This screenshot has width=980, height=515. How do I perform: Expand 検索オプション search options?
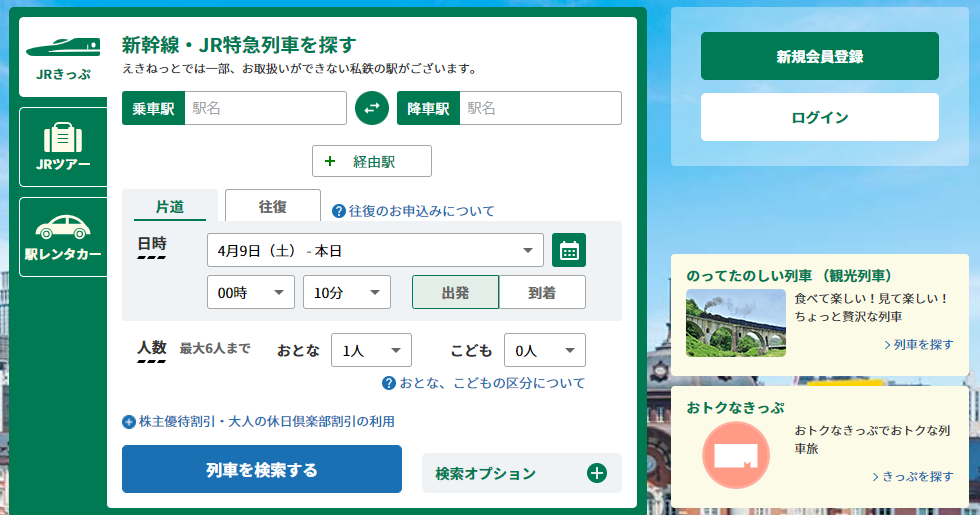pyautogui.click(x=522, y=473)
